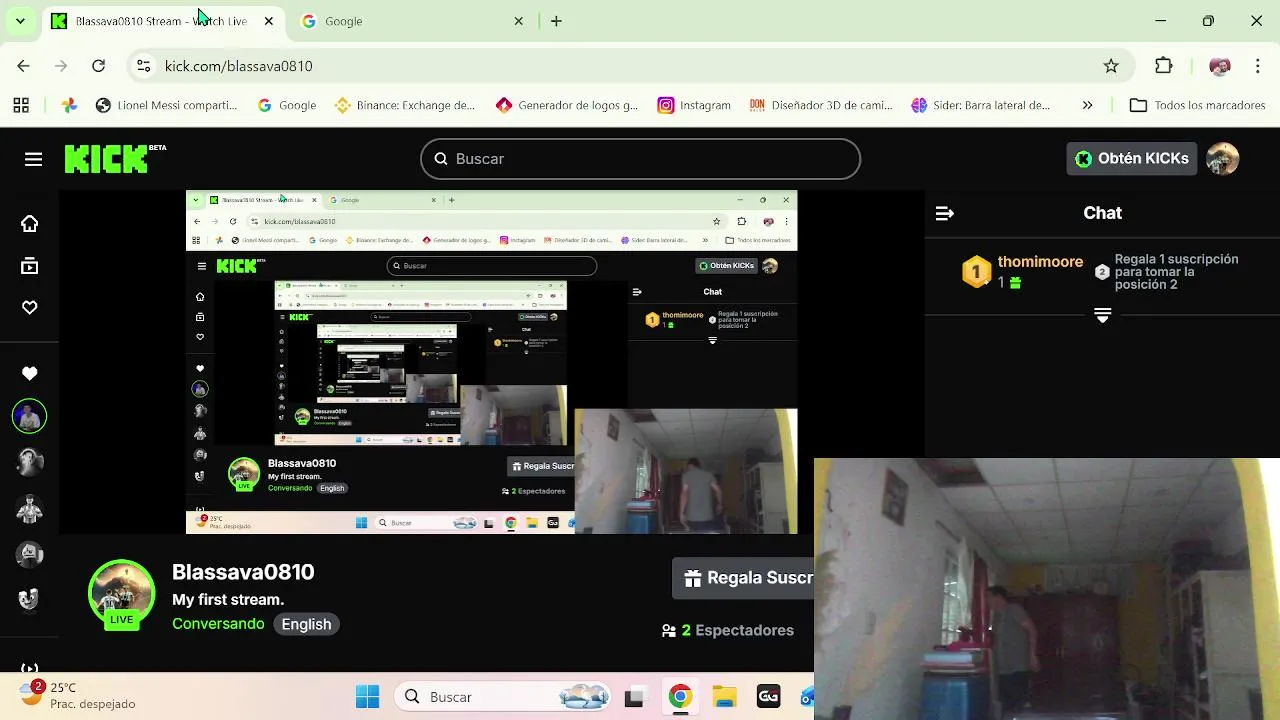This screenshot has width=1280, height=720.
Task: Open the Sider Barra lateral bookmark
Action: point(981,105)
